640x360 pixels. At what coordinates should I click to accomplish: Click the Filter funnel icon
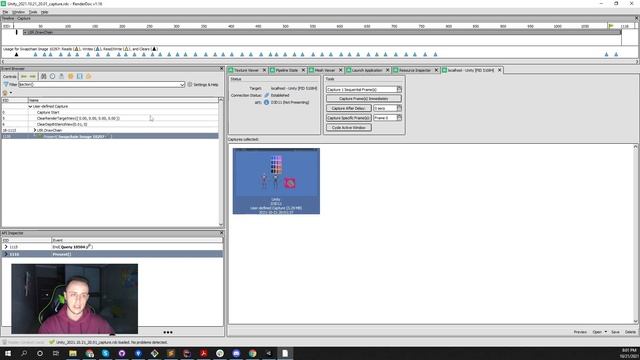click(6, 84)
